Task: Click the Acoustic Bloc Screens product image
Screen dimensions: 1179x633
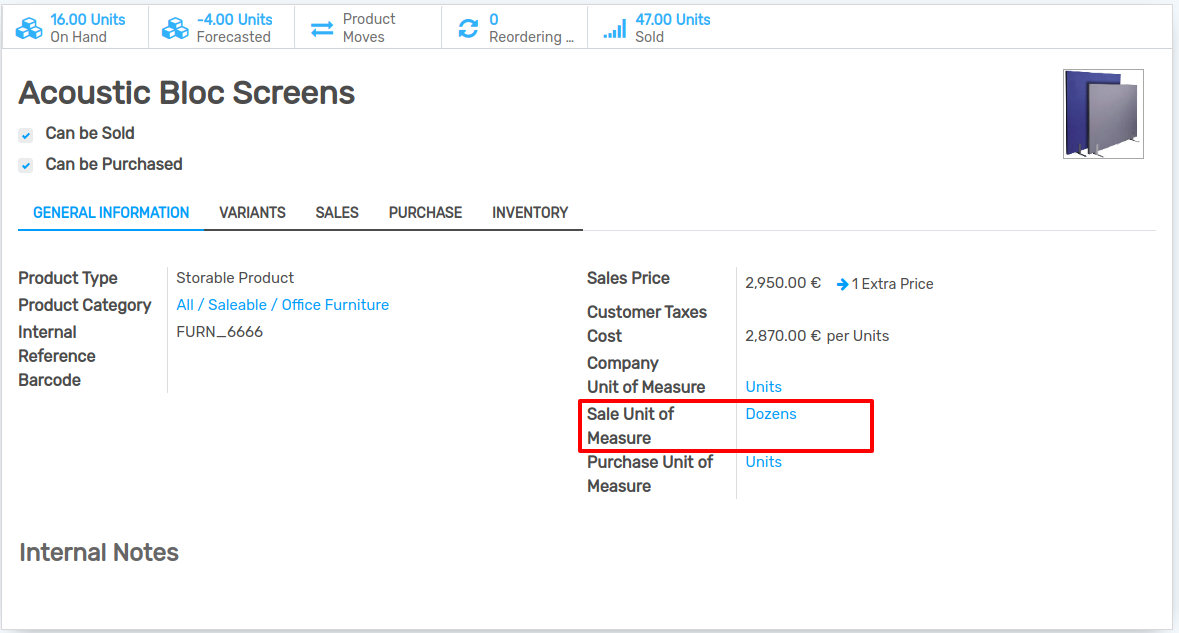Action: click(x=1103, y=113)
